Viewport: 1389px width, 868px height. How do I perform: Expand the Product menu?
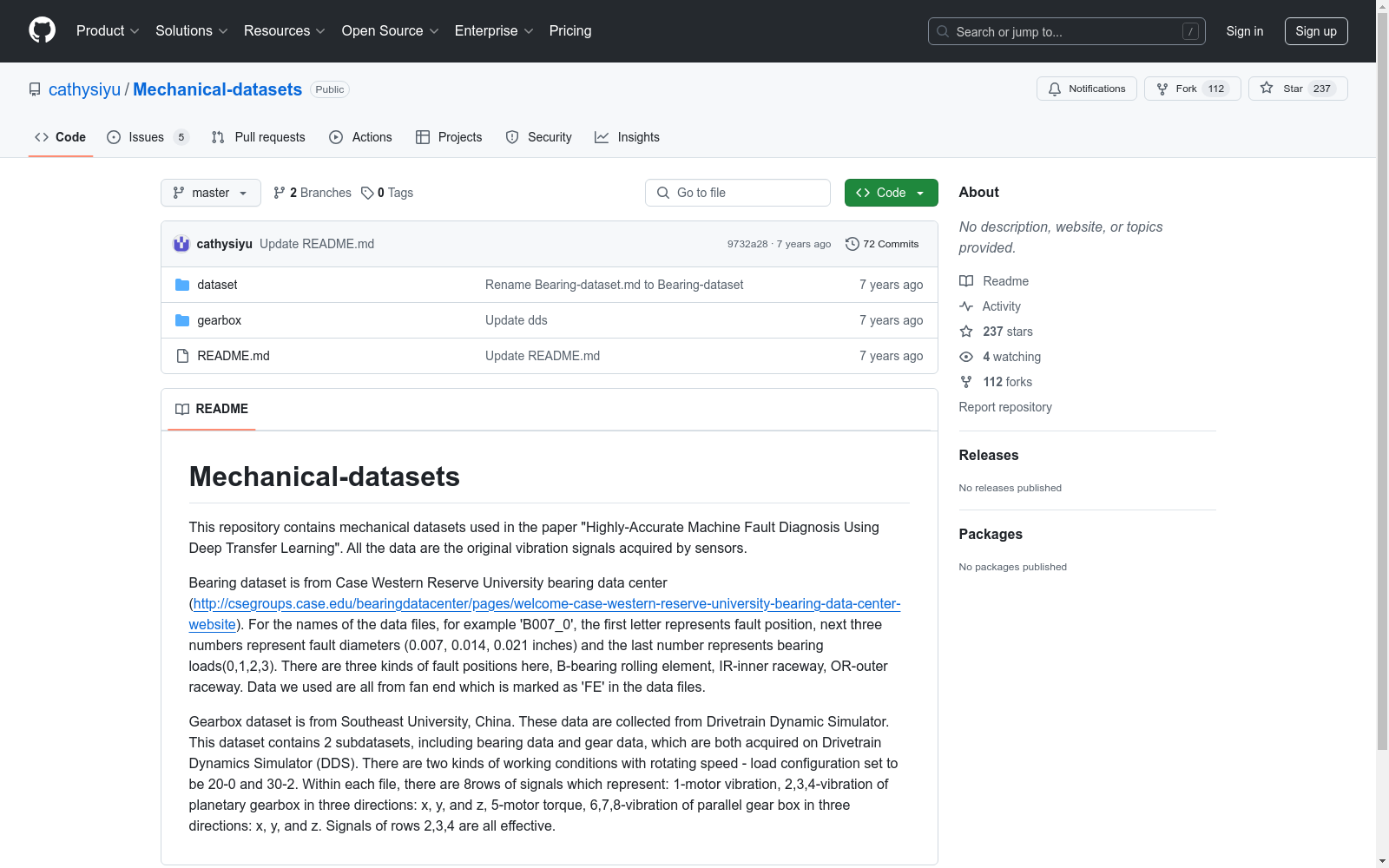click(x=108, y=30)
